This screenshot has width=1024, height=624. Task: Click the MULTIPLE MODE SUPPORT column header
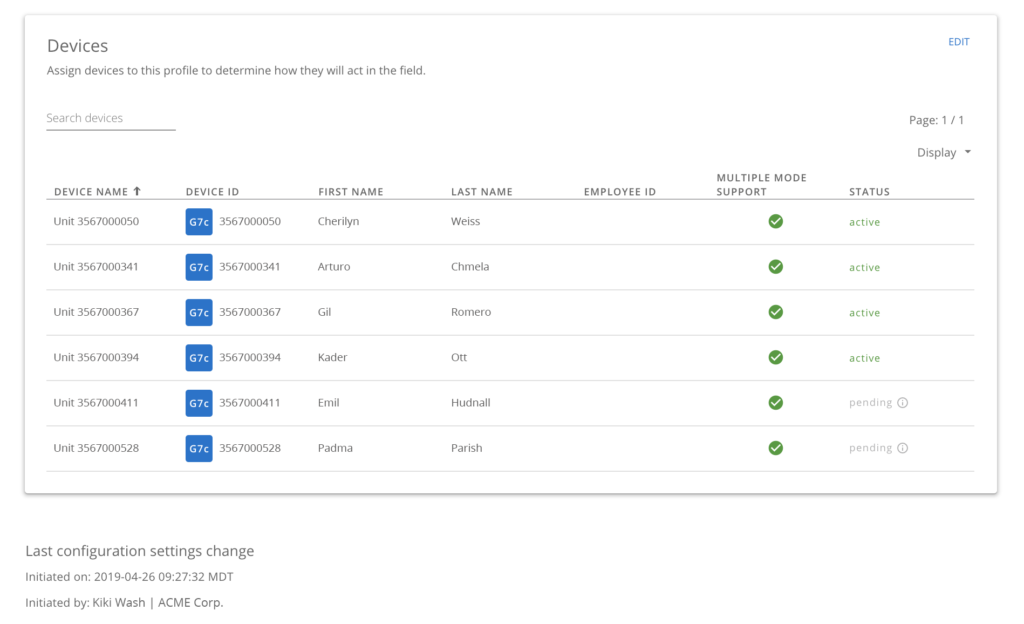(762, 184)
